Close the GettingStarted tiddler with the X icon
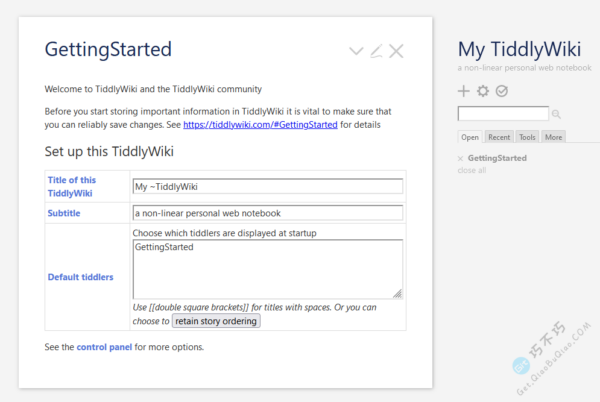Viewport: 600px width, 402px height. (x=396, y=51)
